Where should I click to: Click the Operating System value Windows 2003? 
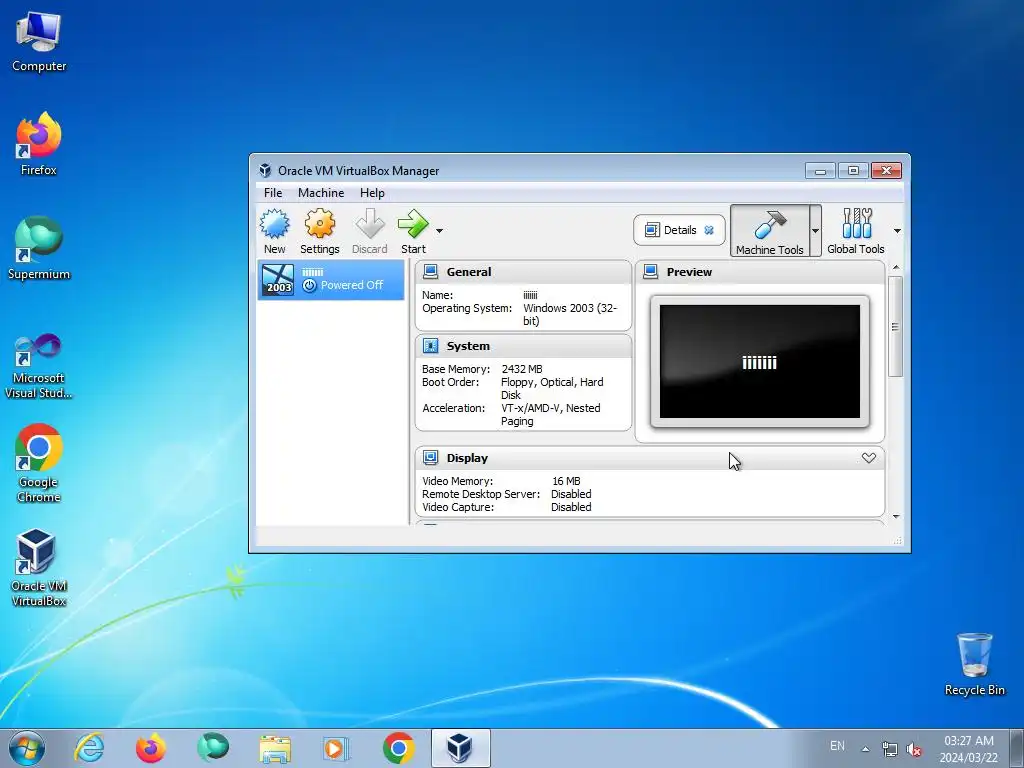tap(569, 314)
